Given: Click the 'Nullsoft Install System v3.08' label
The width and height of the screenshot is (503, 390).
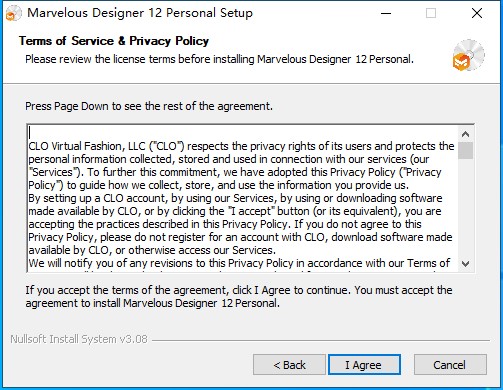Looking at the screenshot, I should click(x=79, y=339).
